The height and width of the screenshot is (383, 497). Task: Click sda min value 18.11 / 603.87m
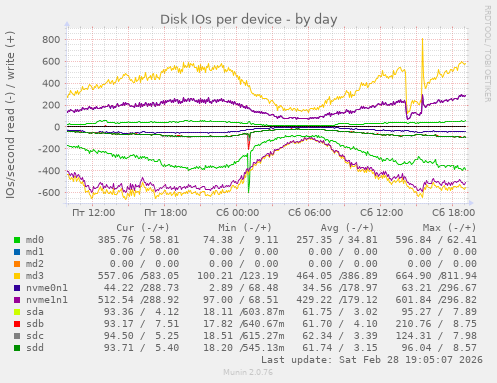(x=244, y=312)
